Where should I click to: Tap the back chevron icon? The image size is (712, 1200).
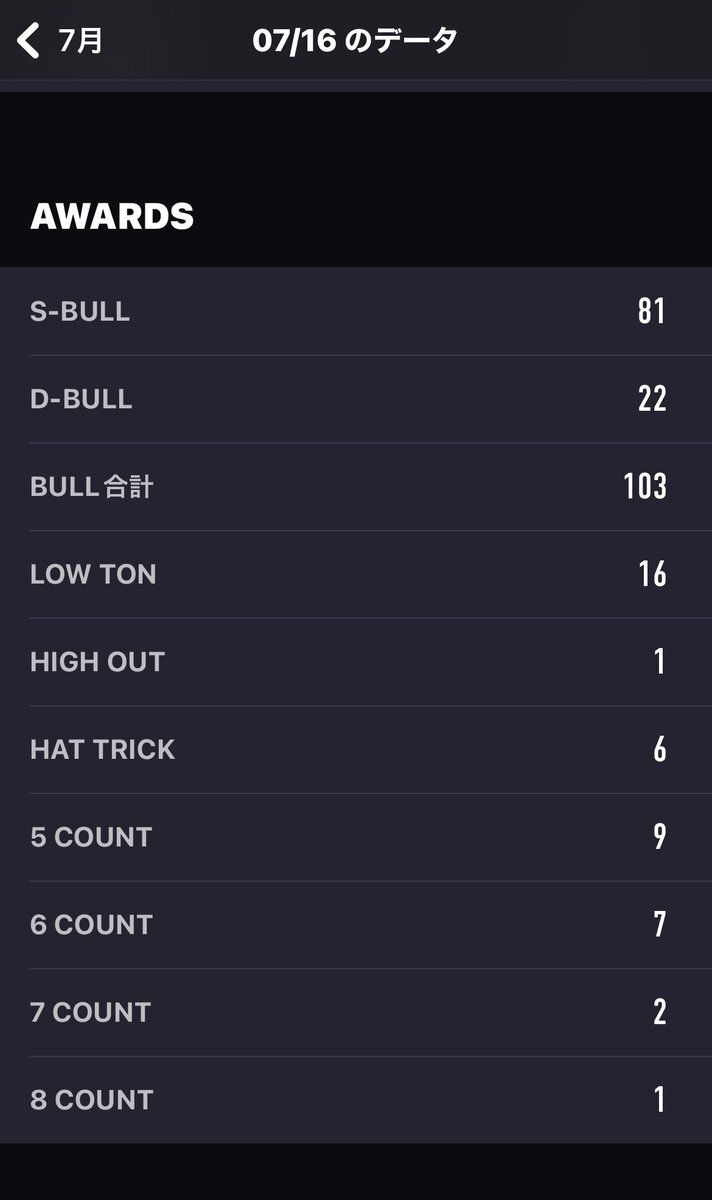pos(28,41)
